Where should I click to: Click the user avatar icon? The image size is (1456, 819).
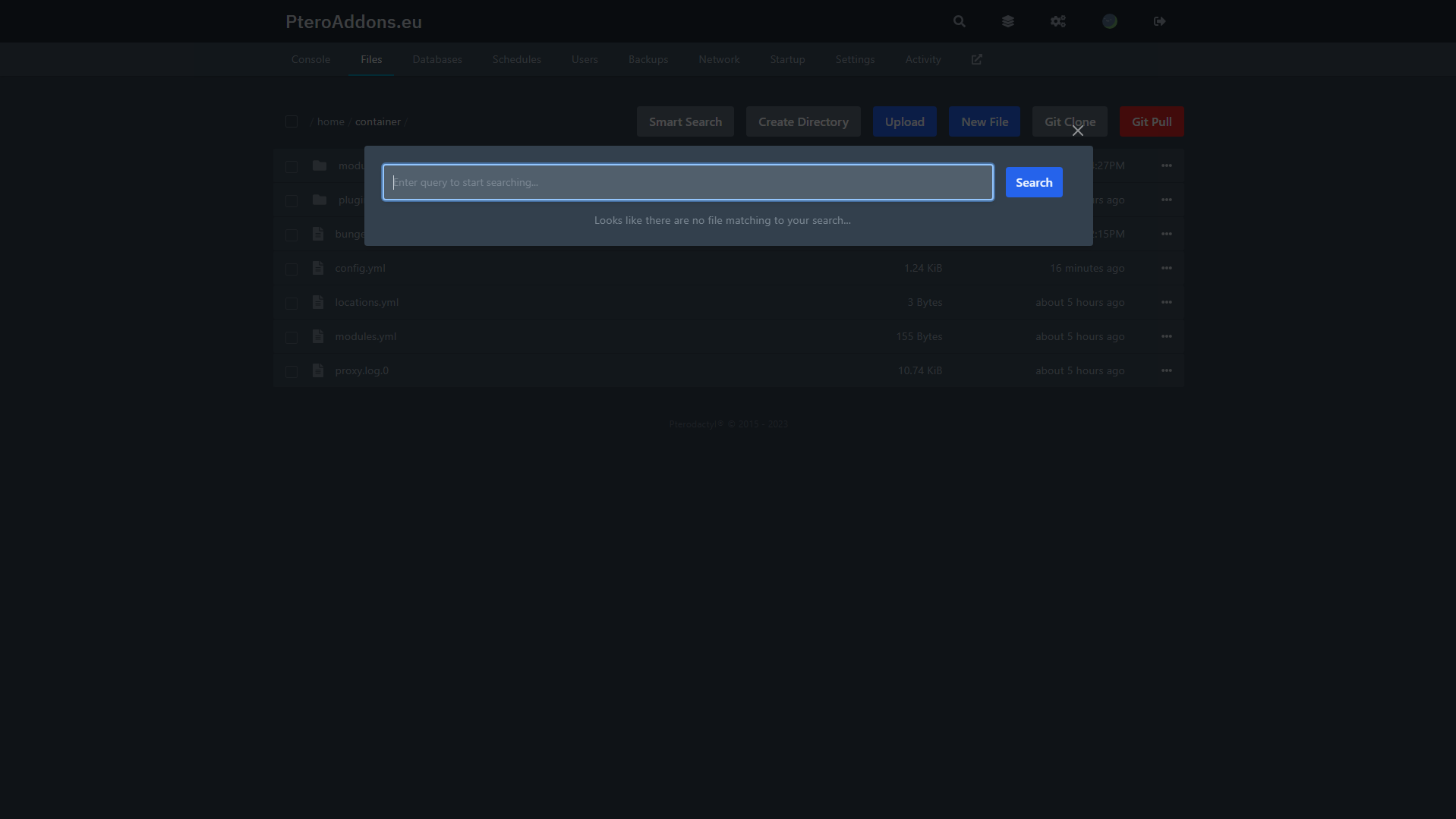[1109, 21]
